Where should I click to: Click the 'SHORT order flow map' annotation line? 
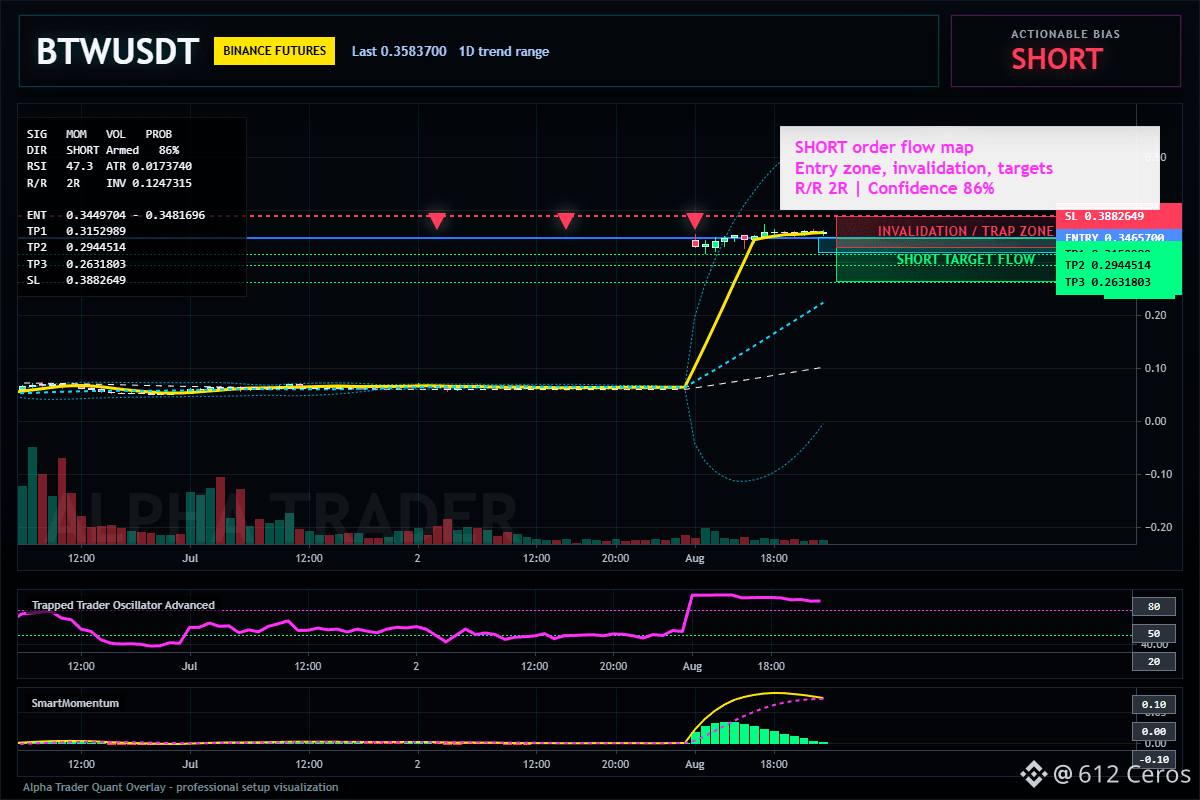pyautogui.click(x=884, y=148)
